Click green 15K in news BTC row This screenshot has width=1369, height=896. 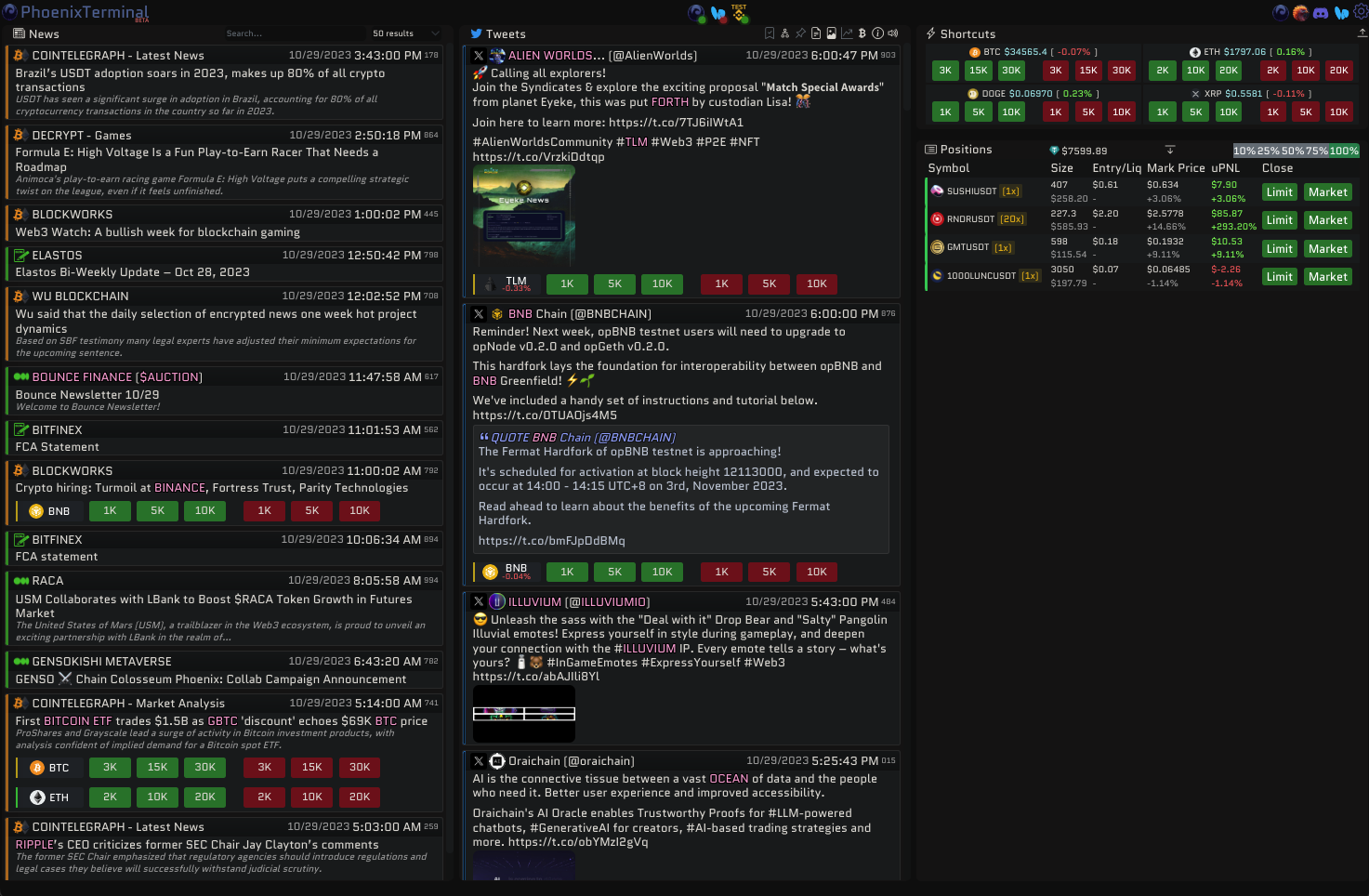tap(157, 768)
